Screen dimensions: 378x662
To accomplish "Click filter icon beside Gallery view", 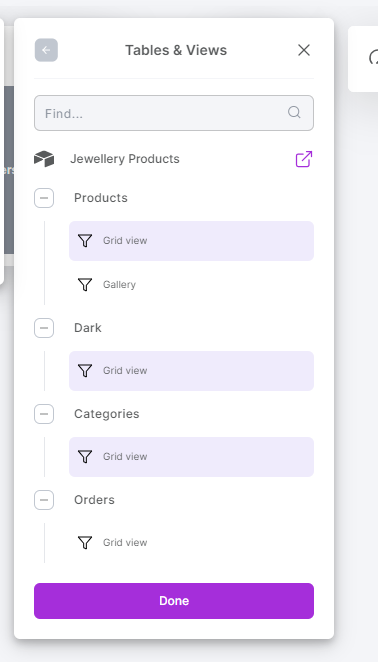I will coord(85,285).
